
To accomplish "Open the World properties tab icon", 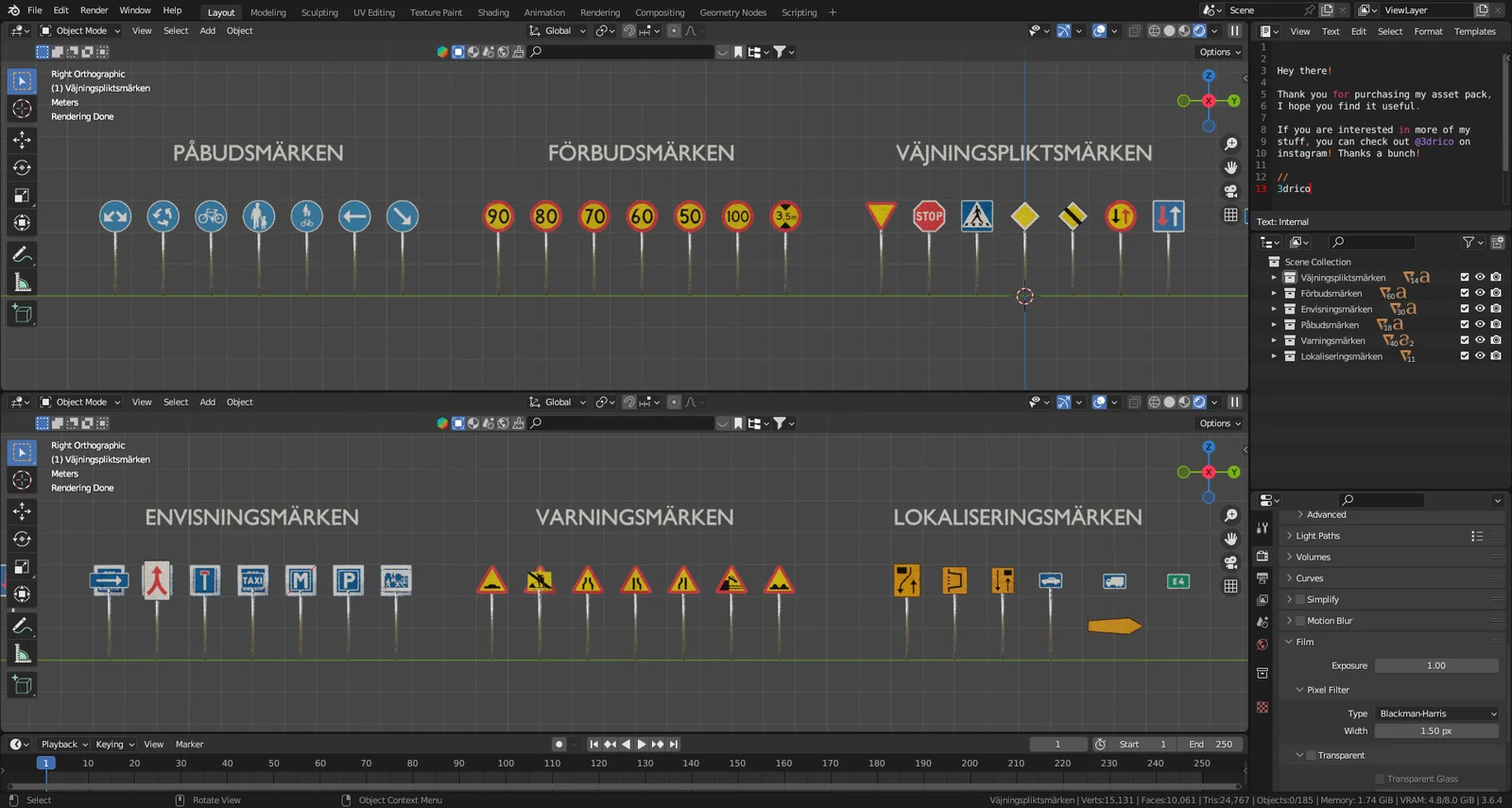I will pyautogui.click(x=1263, y=645).
